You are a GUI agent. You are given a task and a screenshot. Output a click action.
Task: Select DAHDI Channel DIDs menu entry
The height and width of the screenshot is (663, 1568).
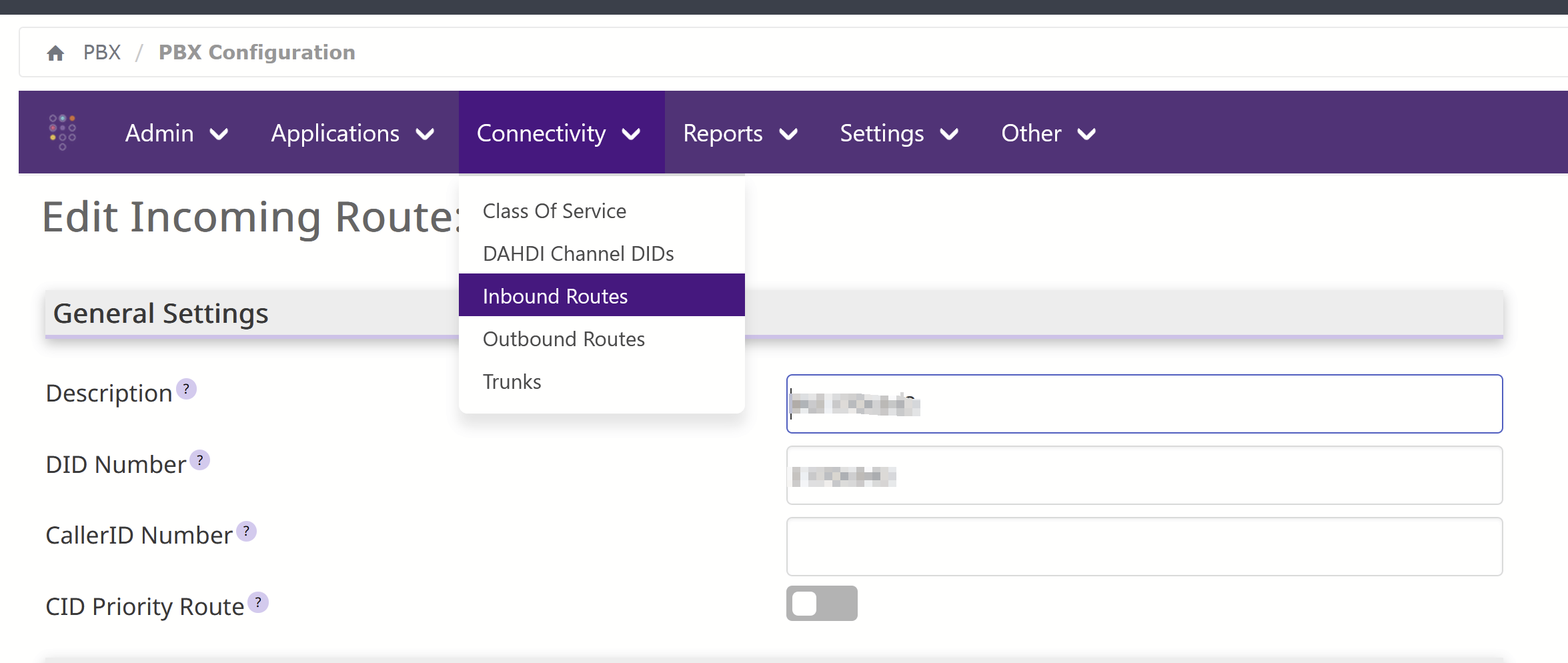click(602, 253)
